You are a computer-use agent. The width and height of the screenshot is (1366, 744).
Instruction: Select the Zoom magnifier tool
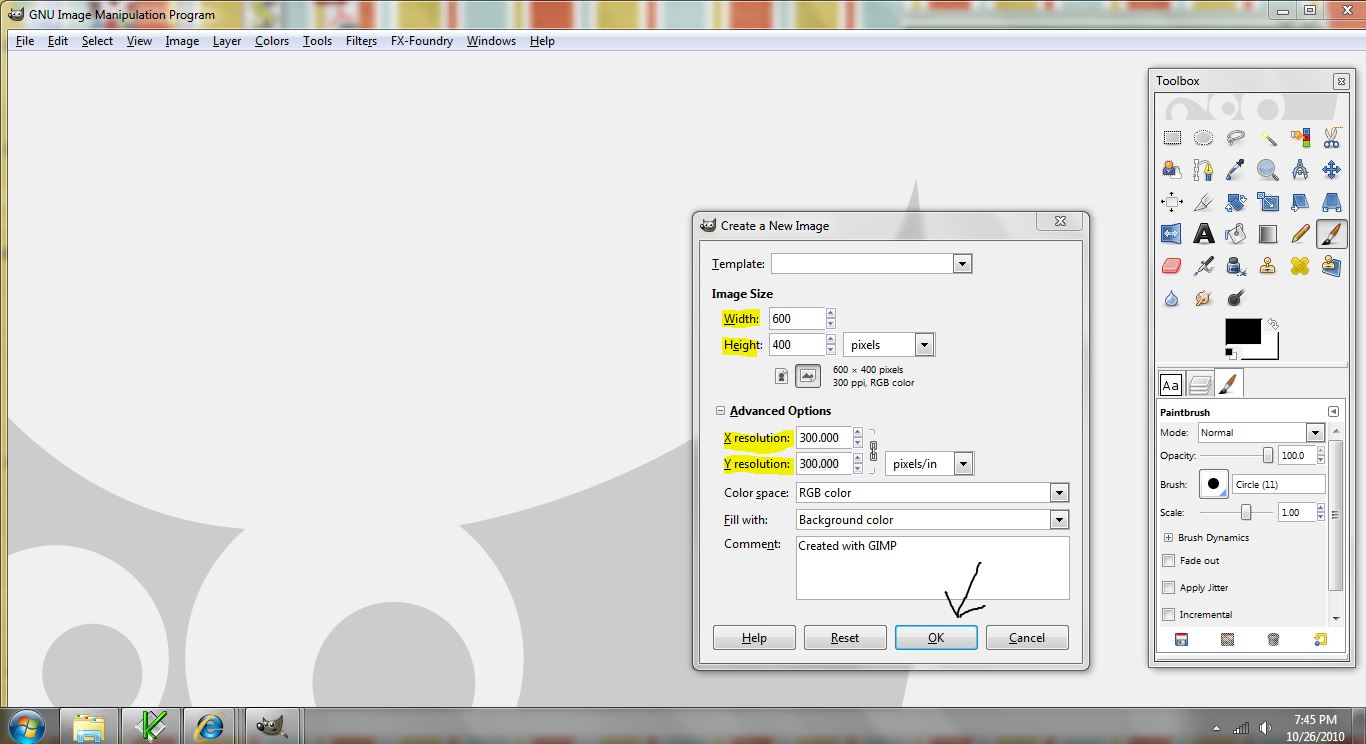tap(1268, 170)
